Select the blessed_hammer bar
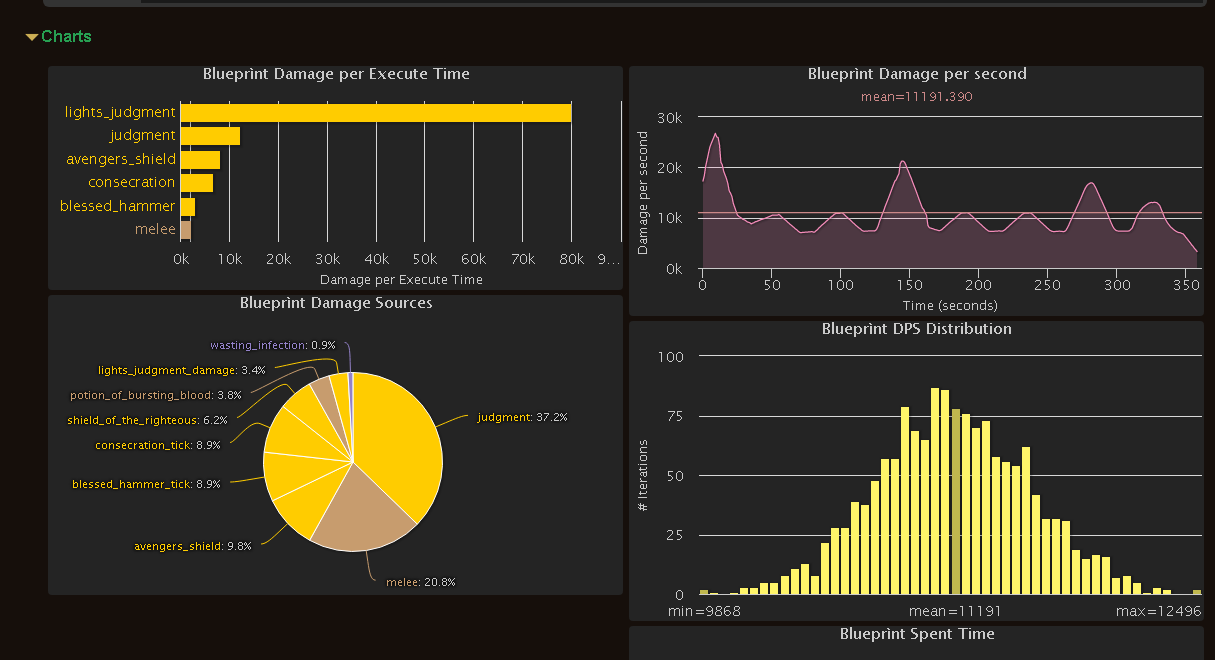Viewport: 1215px width, 660px height. tap(187, 206)
